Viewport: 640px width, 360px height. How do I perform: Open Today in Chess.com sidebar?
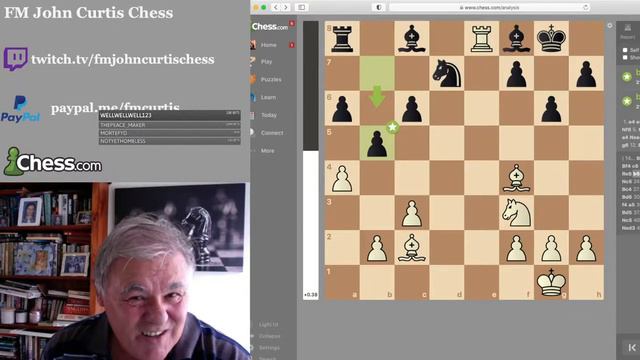coord(269,115)
